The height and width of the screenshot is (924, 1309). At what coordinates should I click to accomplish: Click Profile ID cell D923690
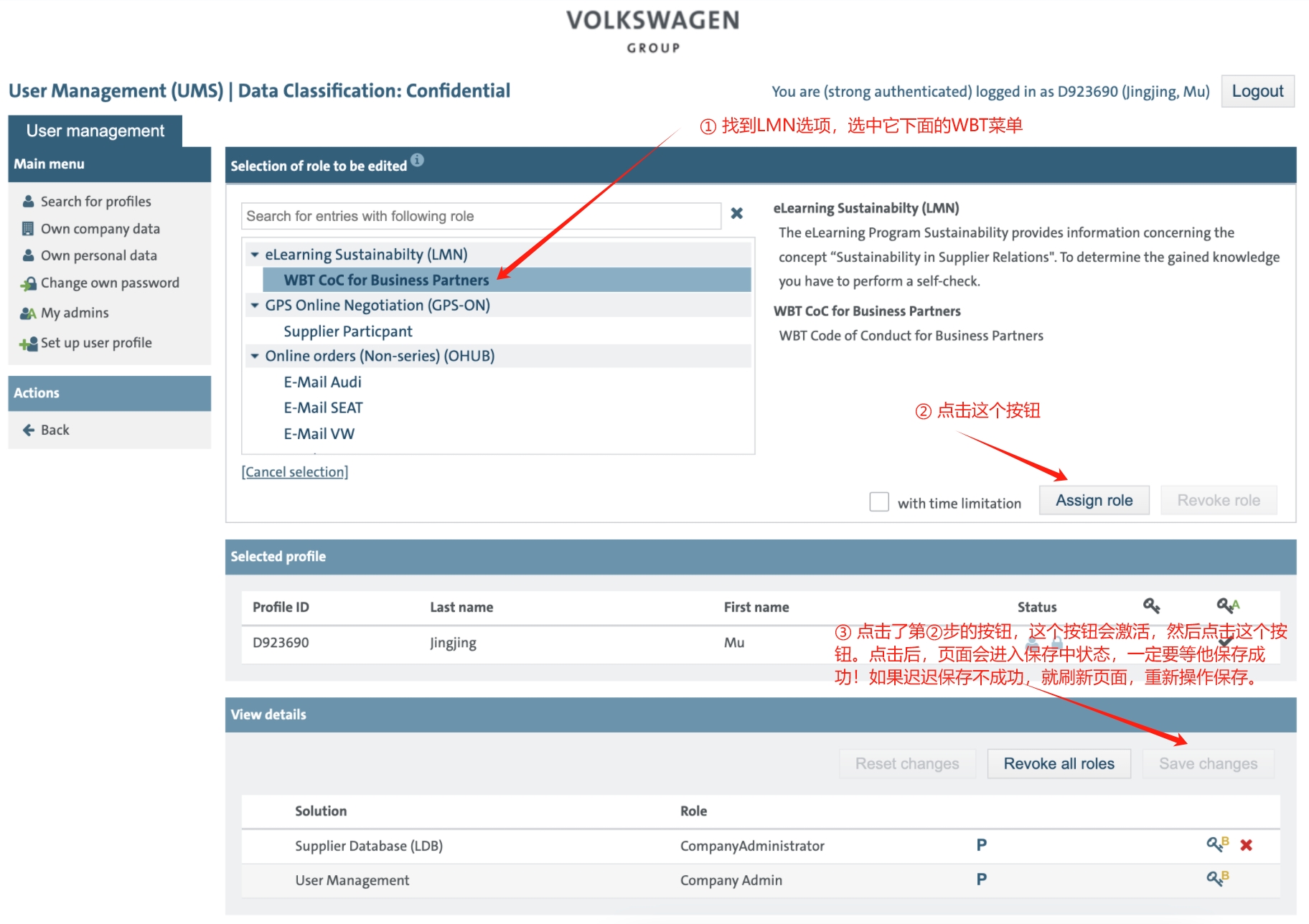pyautogui.click(x=281, y=643)
